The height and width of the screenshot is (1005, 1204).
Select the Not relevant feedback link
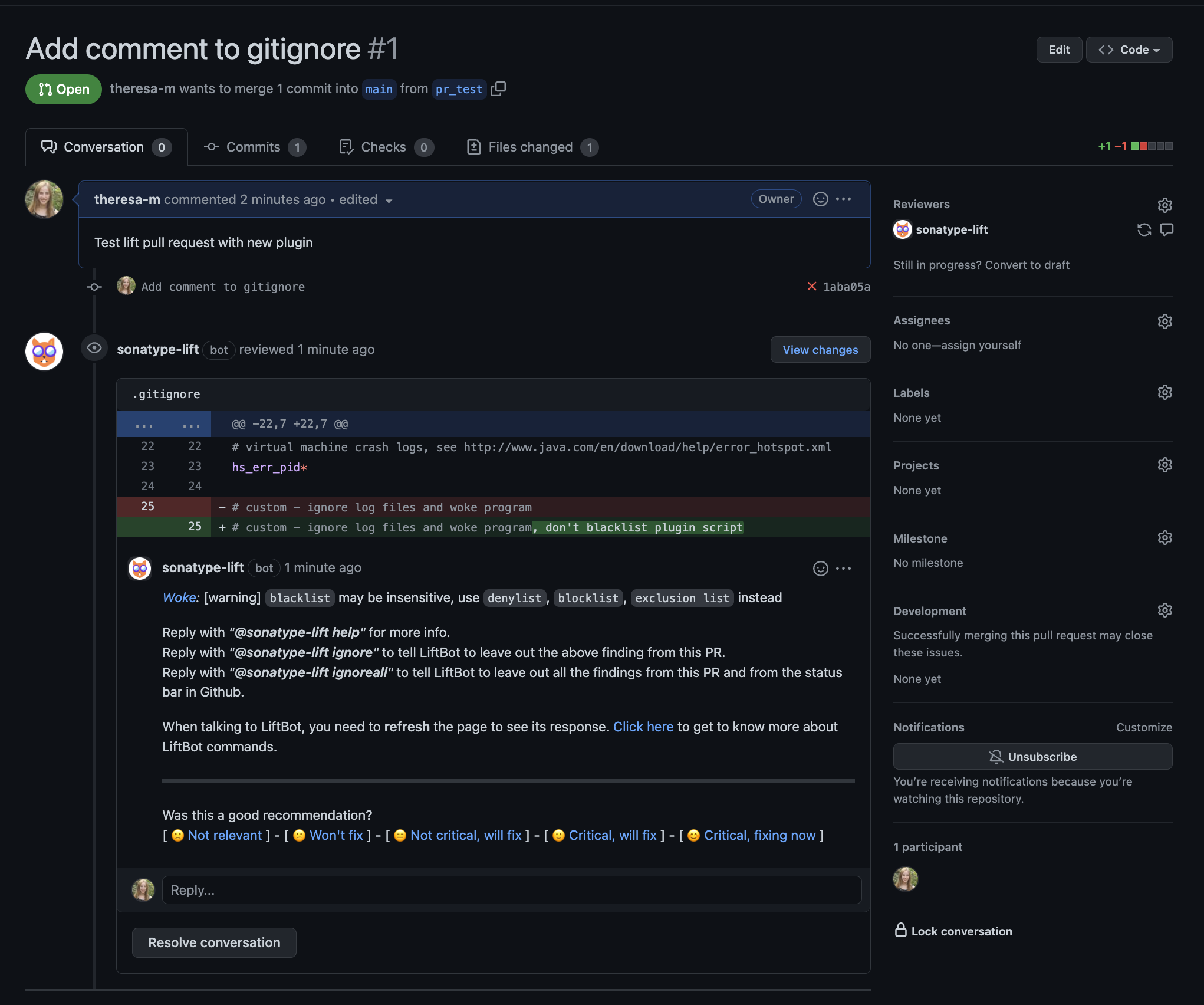point(225,835)
